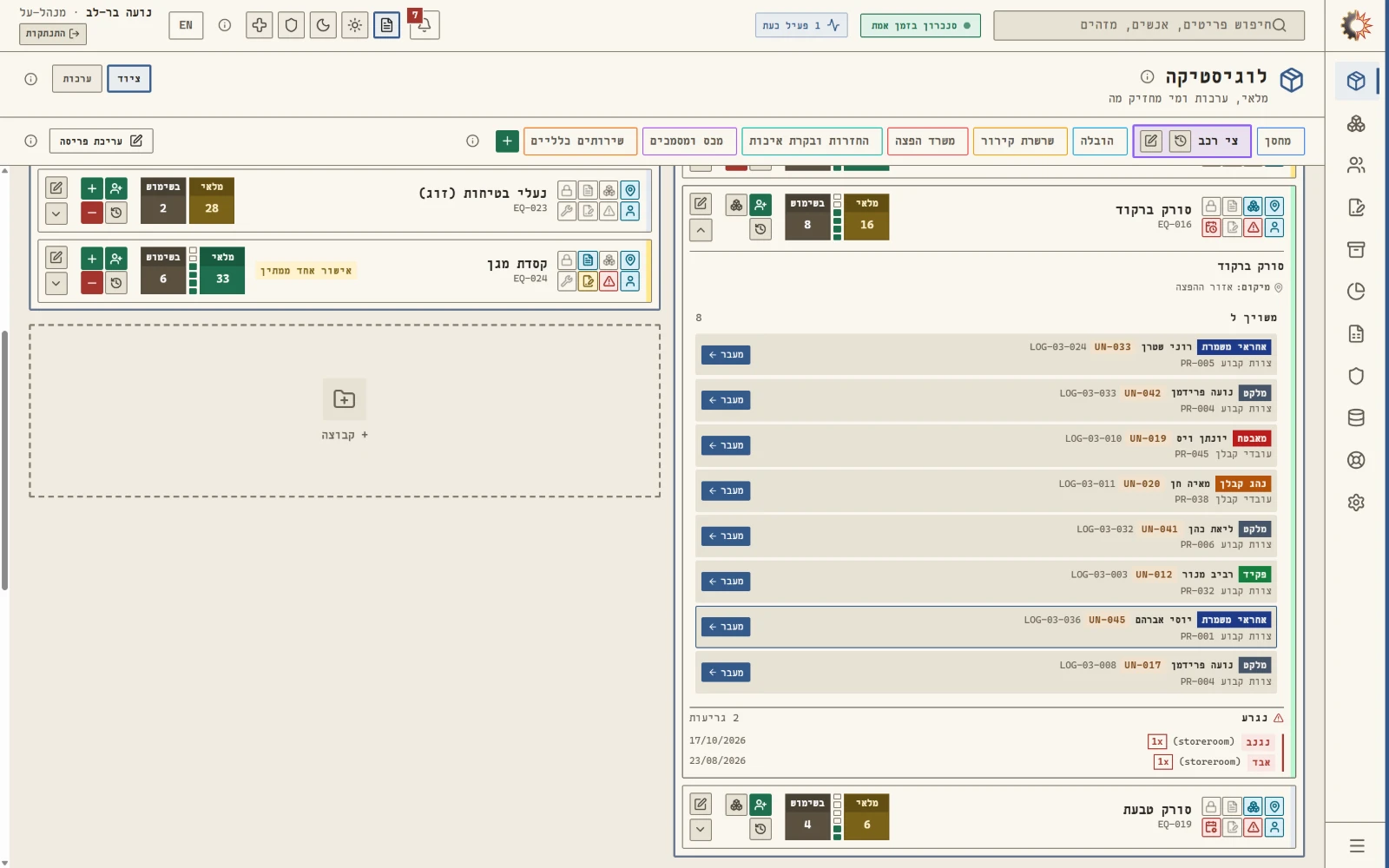
Task: Expand the קסדת מגן EQ-024 card
Action: (56, 283)
